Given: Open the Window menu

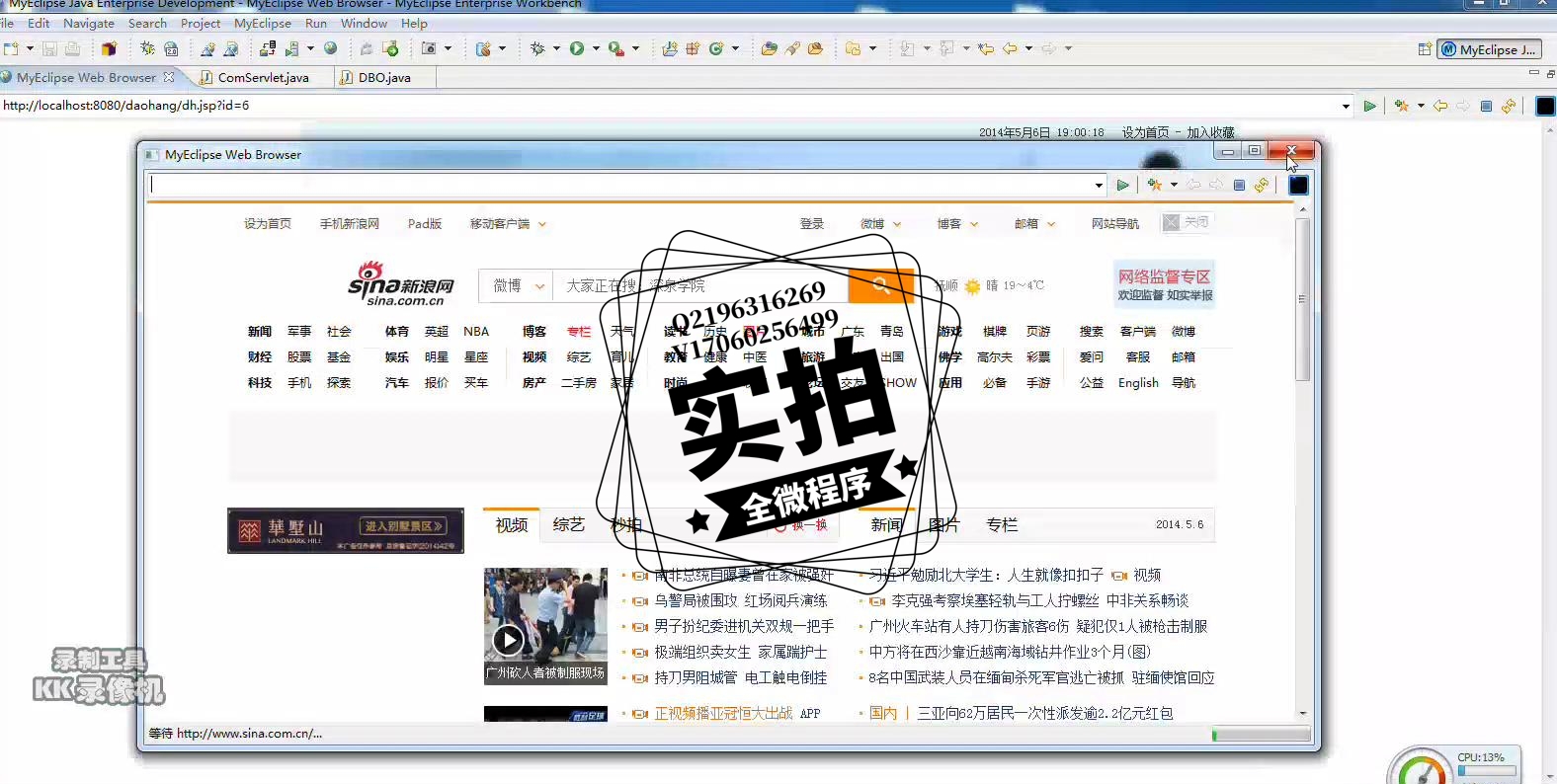Looking at the screenshot, I should (364, 24).
